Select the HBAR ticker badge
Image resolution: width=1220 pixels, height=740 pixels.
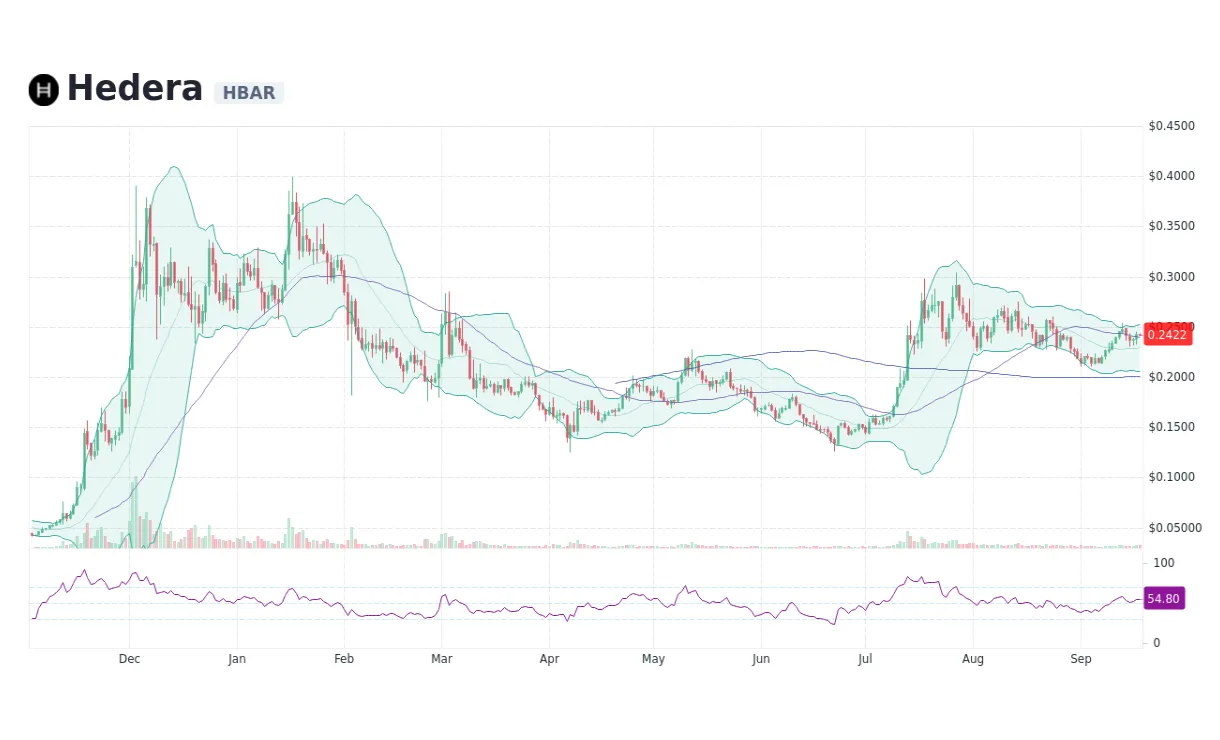(249, 93)
